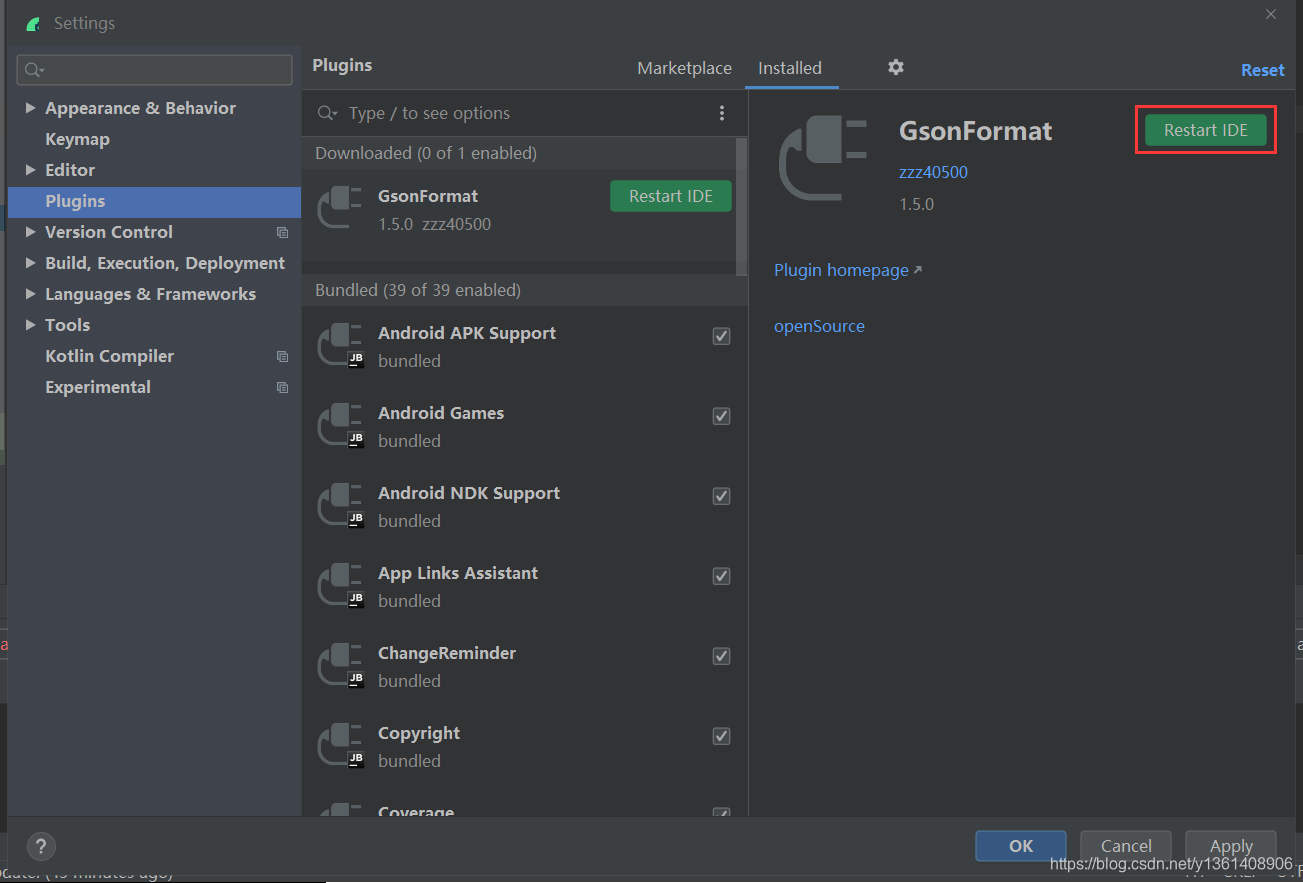This screenshot has width=1303, height=883.
Task: Click the OK button
Action: (1021, 846)
